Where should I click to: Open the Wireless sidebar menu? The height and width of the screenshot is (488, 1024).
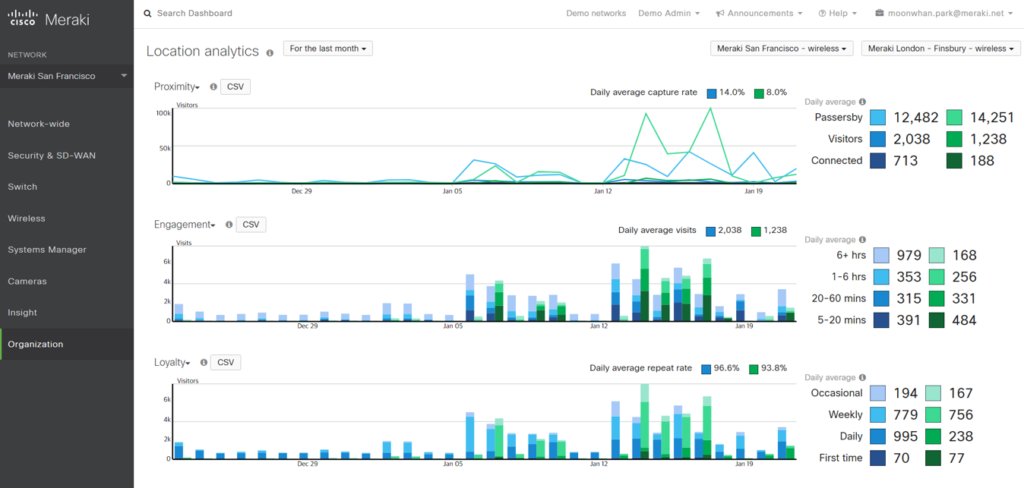click(x=26, y=218)
